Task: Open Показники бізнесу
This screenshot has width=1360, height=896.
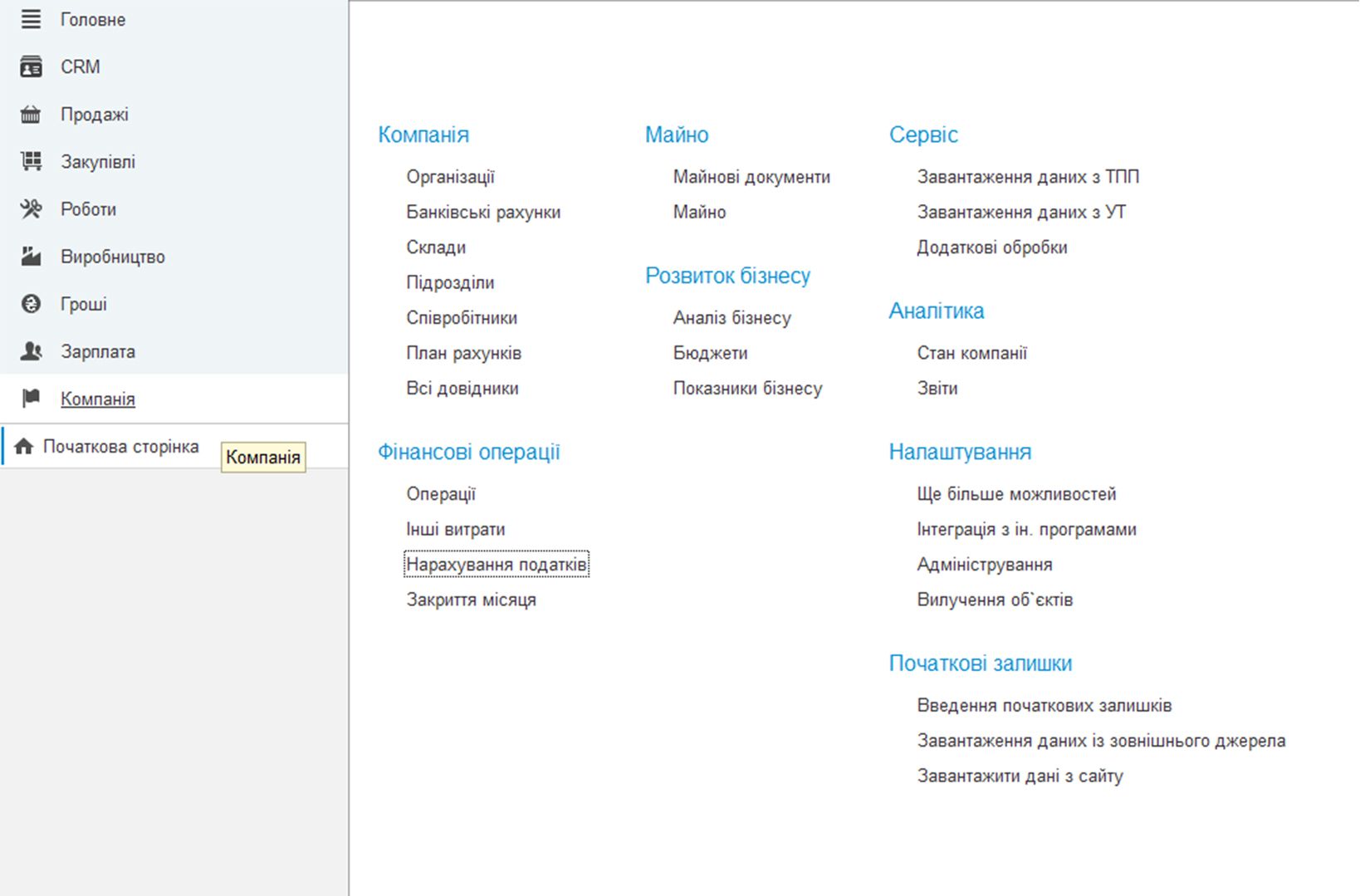Action: pyautogui.click(x=747, y=389)
